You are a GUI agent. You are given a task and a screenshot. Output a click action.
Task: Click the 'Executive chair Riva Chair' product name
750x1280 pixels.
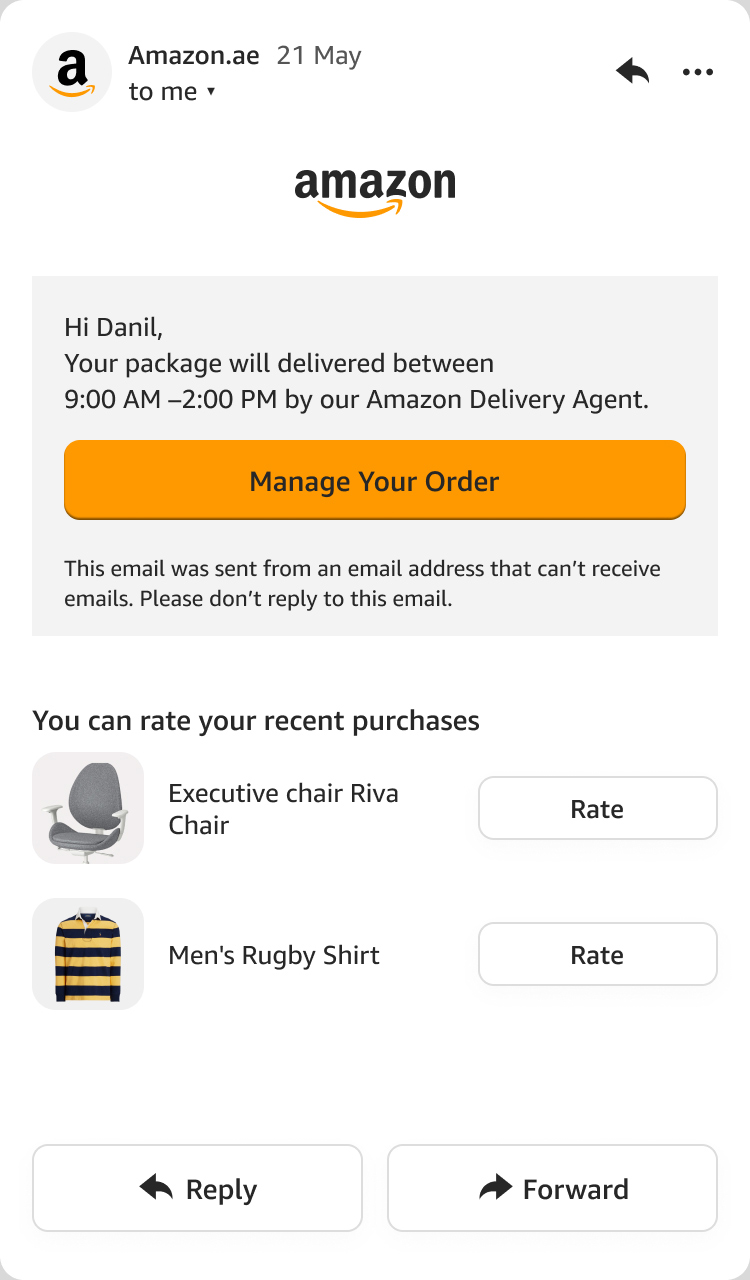pos(283,808)
